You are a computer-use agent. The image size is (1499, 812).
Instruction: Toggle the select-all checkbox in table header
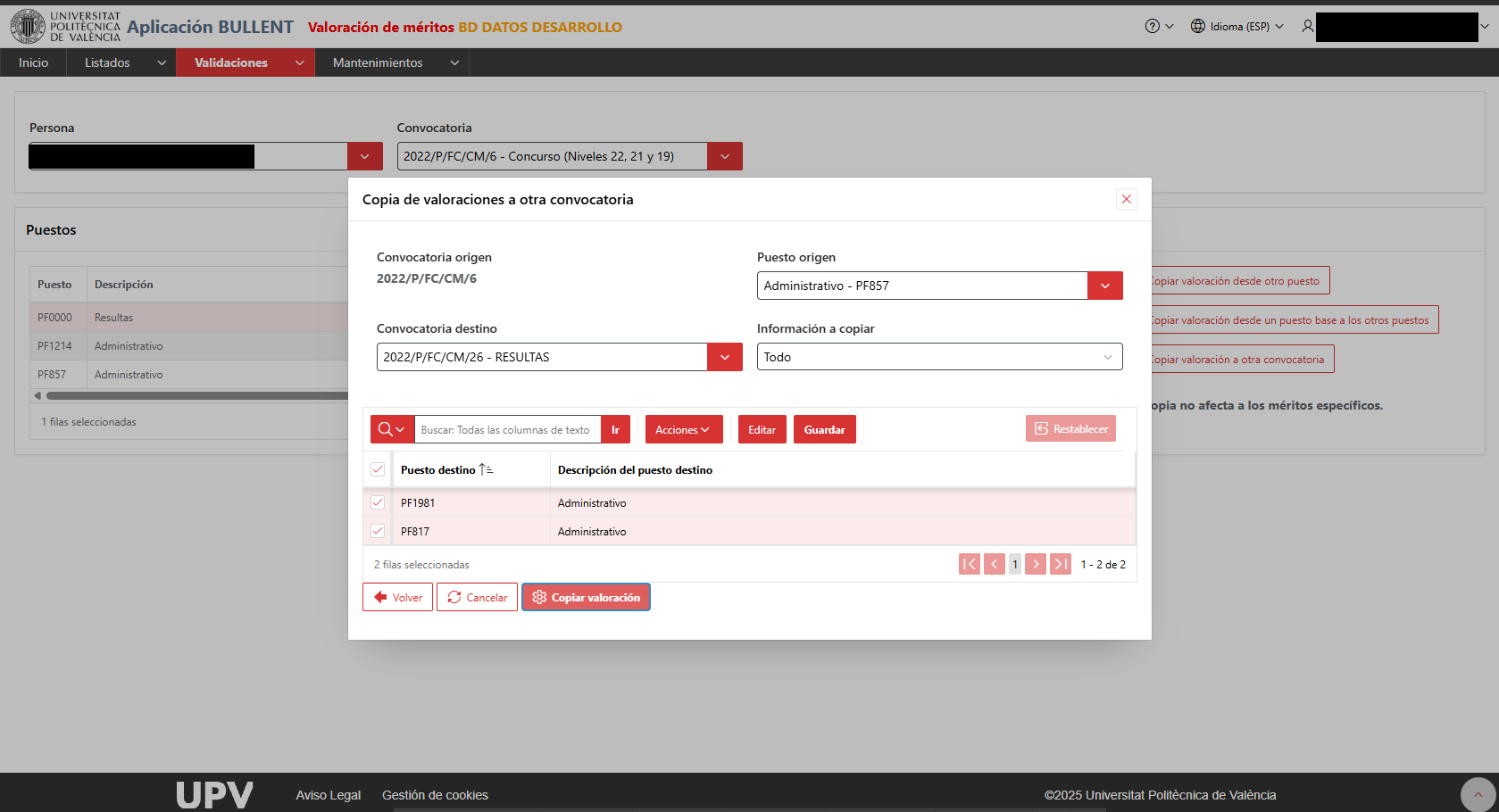pos(378,469)
